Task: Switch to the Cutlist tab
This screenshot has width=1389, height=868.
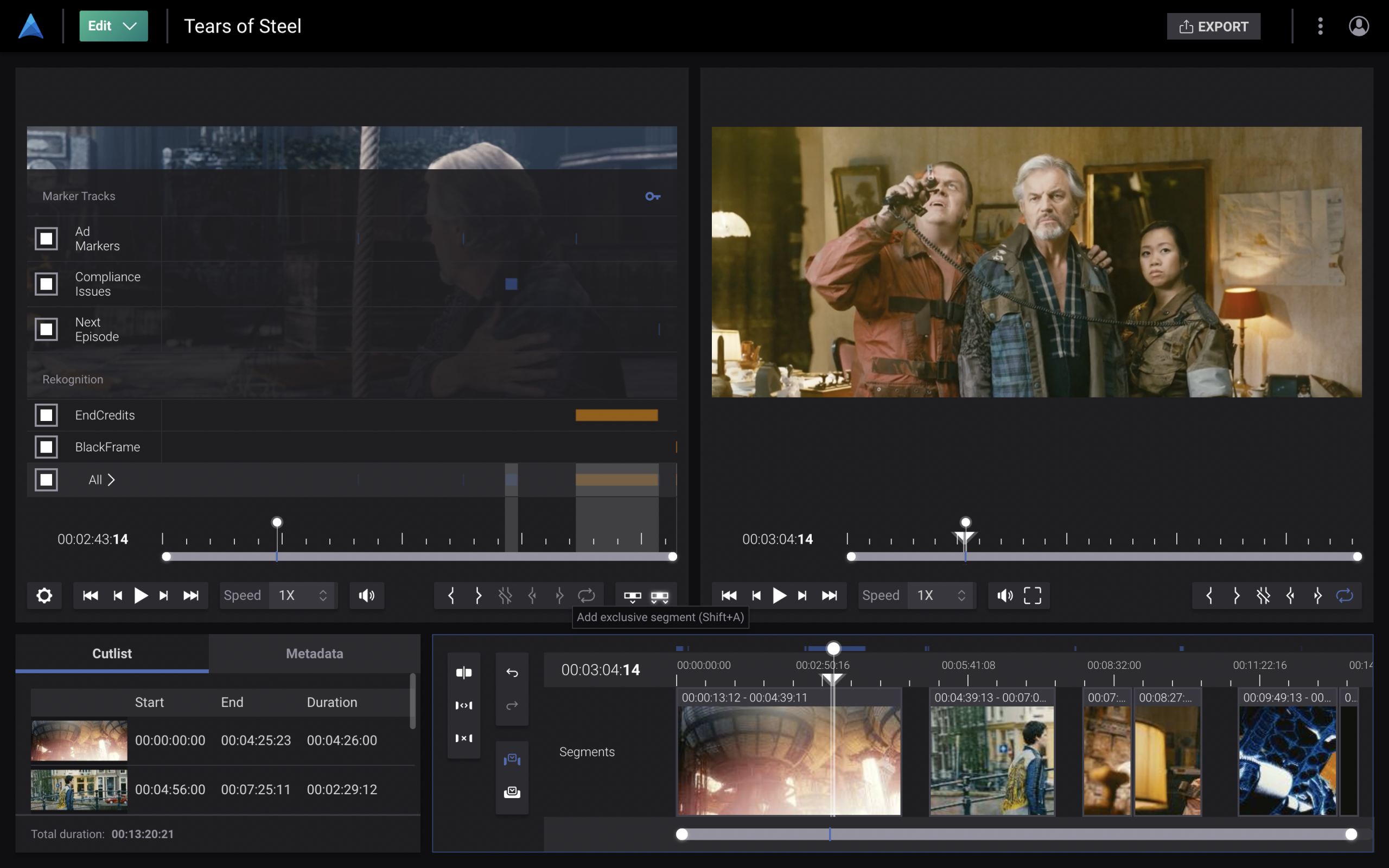Action: (x=112, y=653)
